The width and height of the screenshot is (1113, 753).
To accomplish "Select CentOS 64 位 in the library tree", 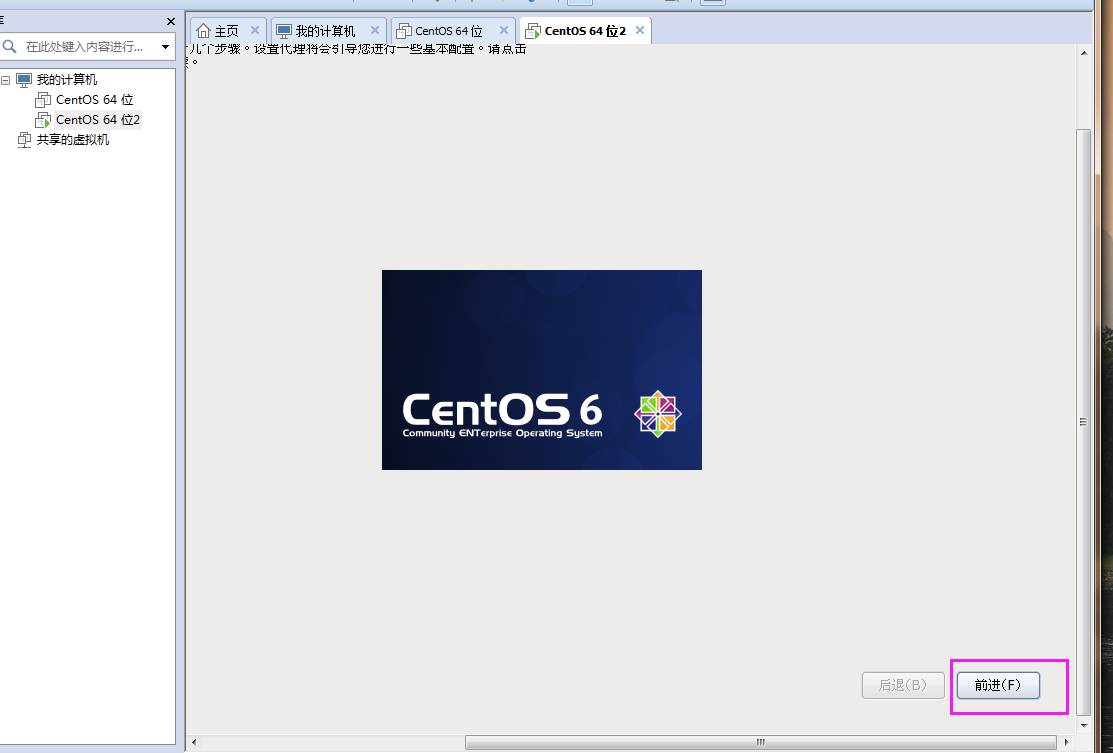I will [x=94, y=100].
